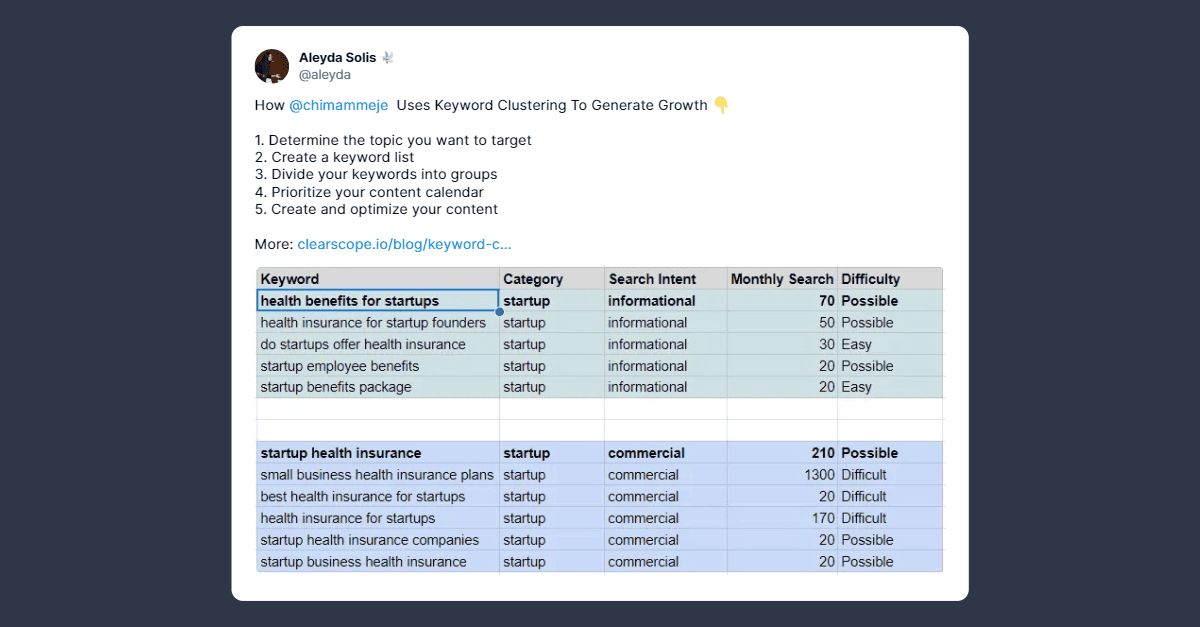The image size is (1200, 627).
Task: Select the Keyword column header
Action: point(290,279)
